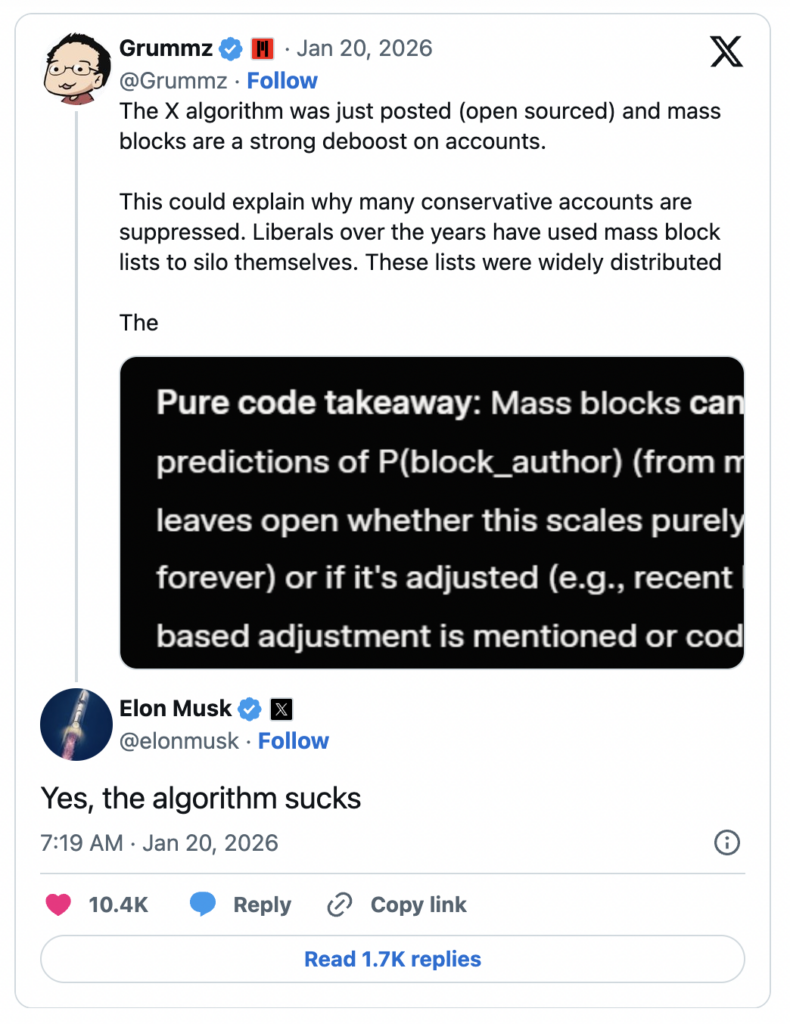Follow the @Grummz account
The image size is (790, 1024).
coord(282,81)
